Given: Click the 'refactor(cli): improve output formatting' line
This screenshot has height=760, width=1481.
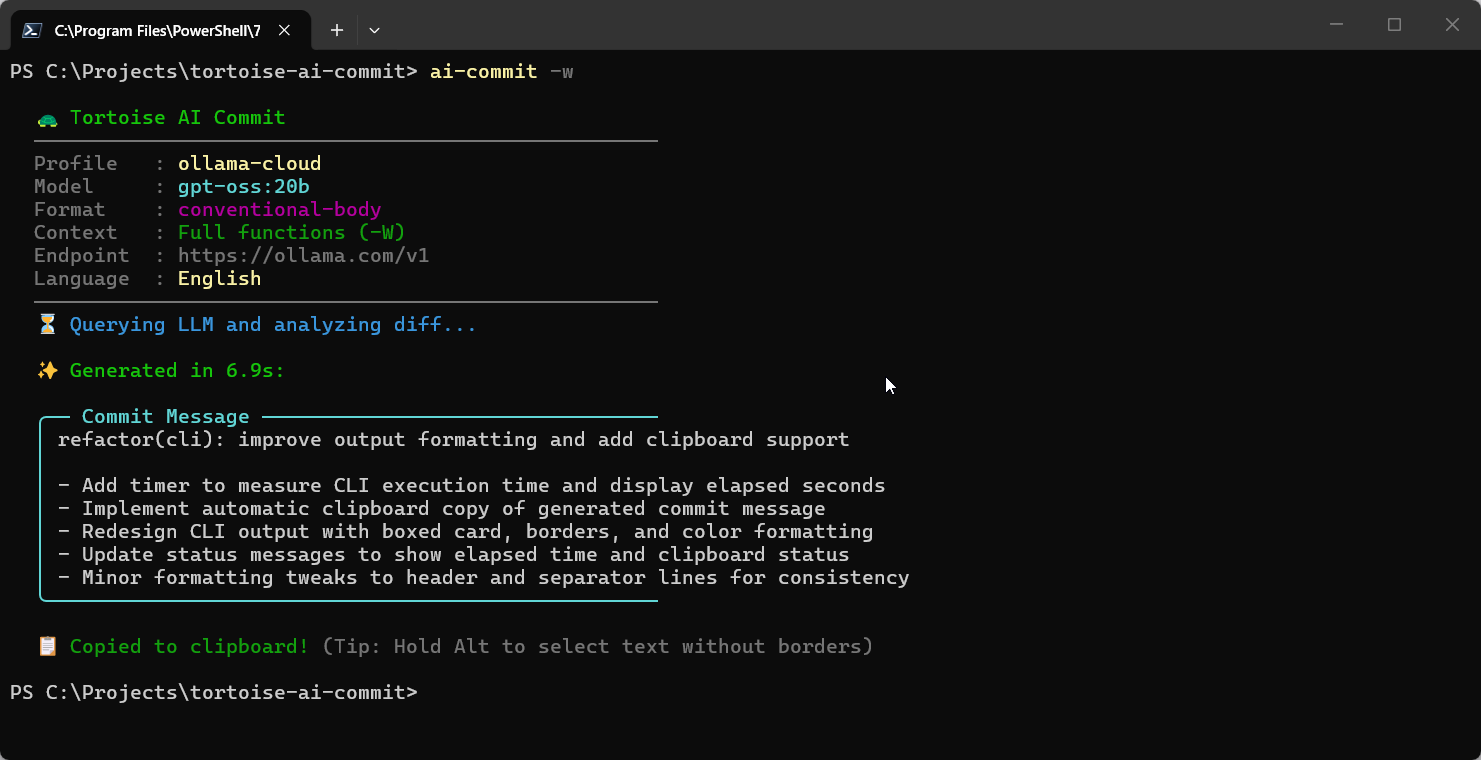Looking at the screenshot, I should coord(454,440).
